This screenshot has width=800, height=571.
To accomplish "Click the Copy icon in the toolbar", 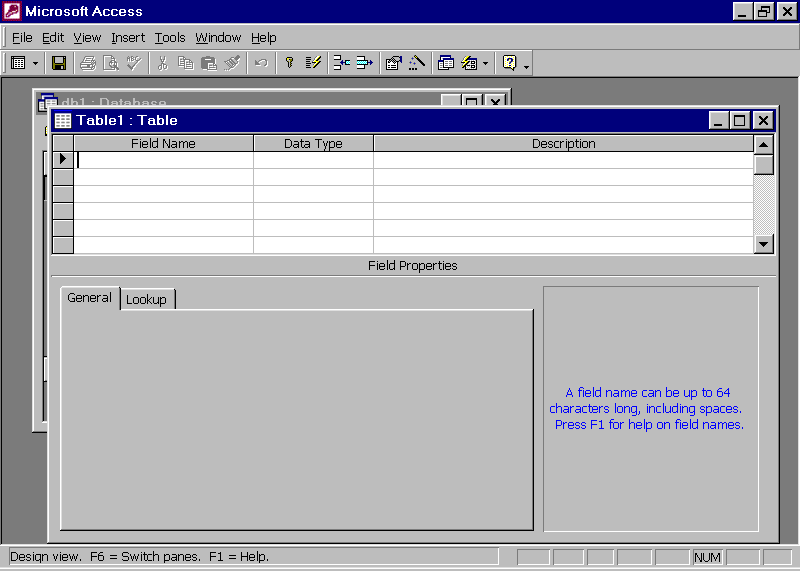I will point(186,63).
